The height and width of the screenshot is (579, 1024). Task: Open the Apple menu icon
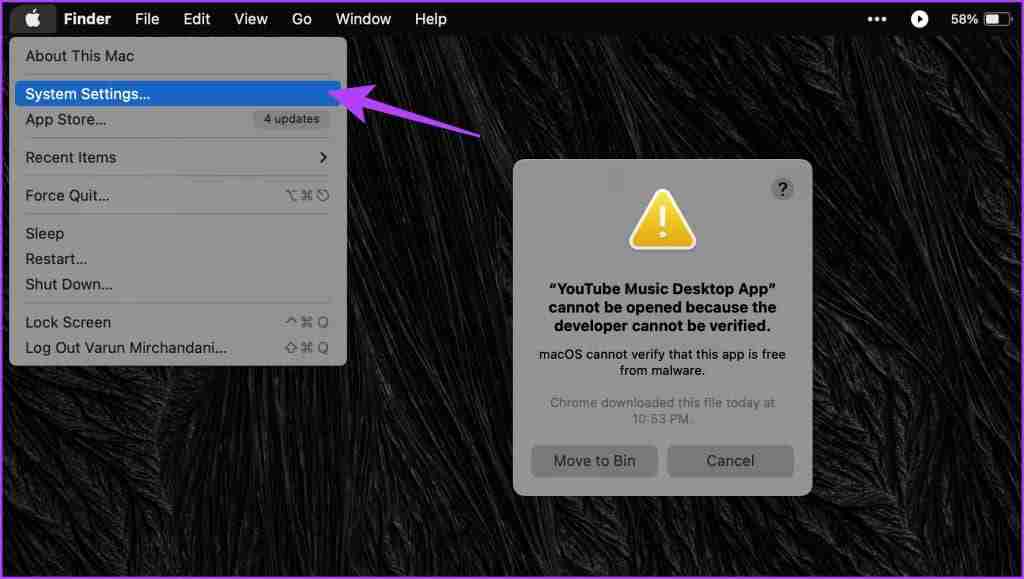click(x=33, y=19)
